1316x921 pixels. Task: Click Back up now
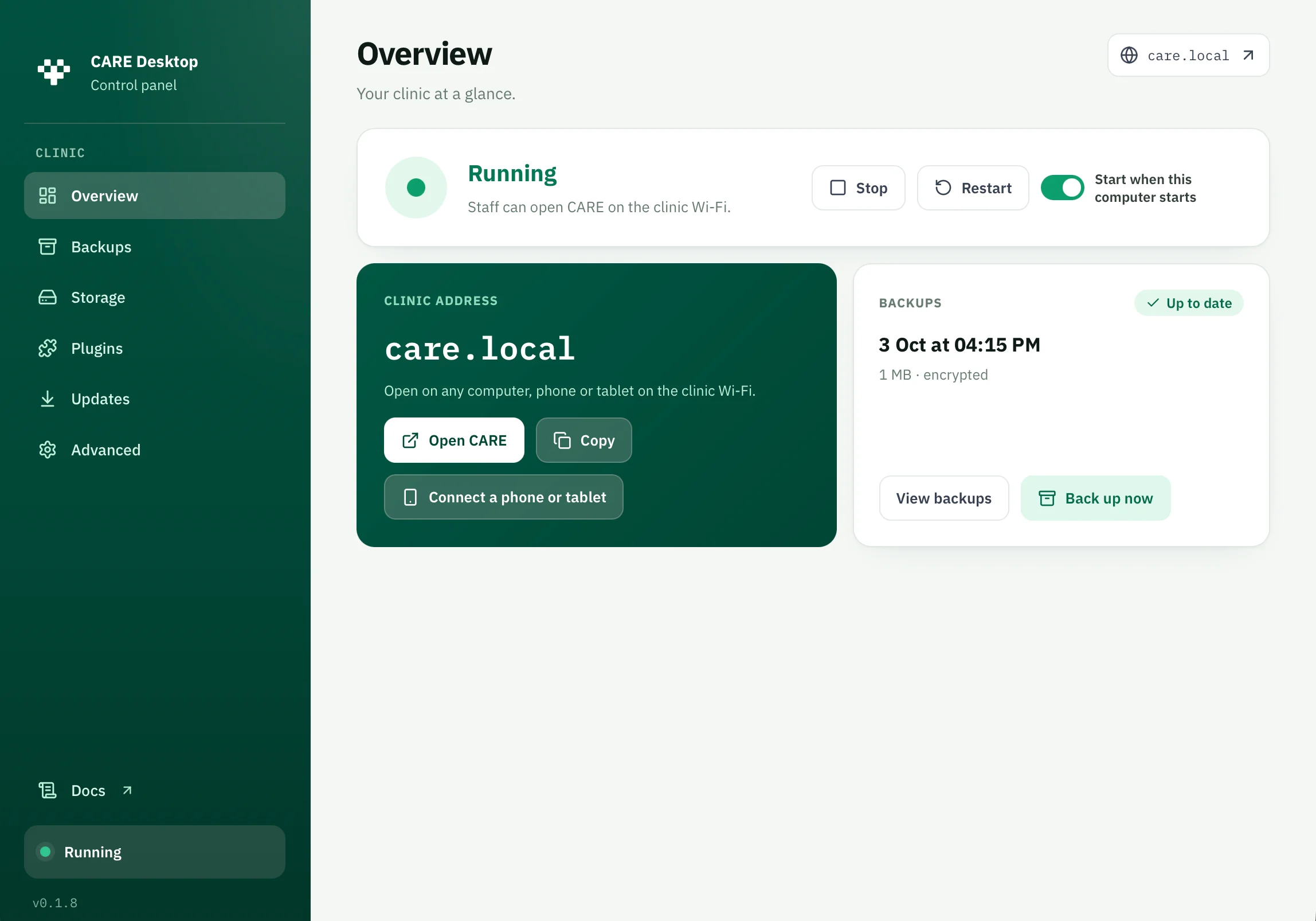1095,498
